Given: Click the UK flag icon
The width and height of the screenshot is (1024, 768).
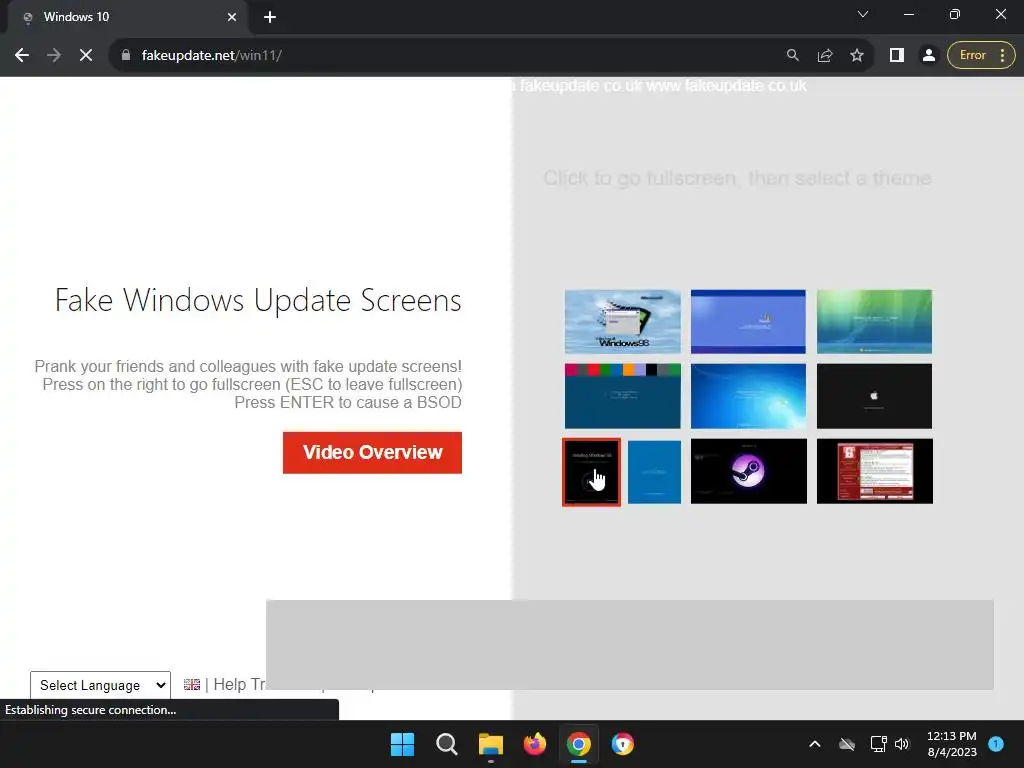Looking at the screenshot, I should [192, 684].
